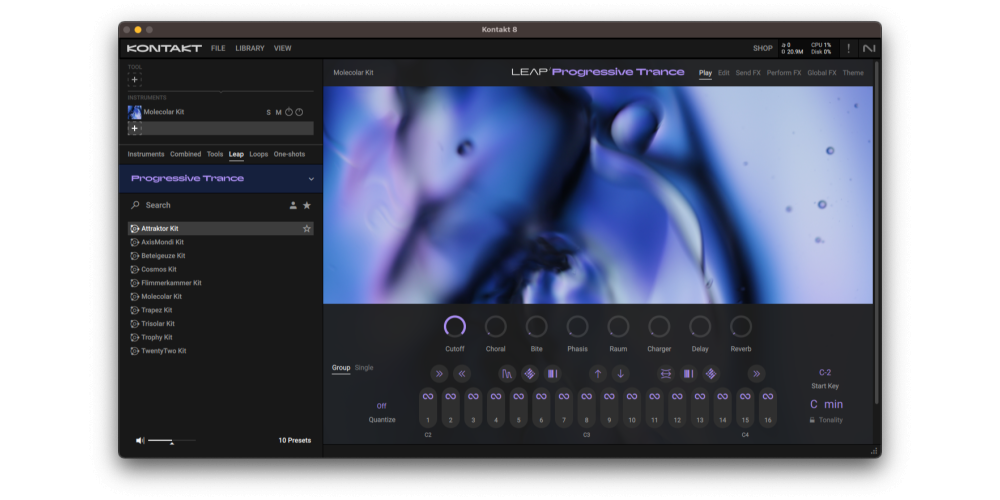Click the Native Instruments logo icon
This screenshot has height=500, width=1000.
(869, 48)
